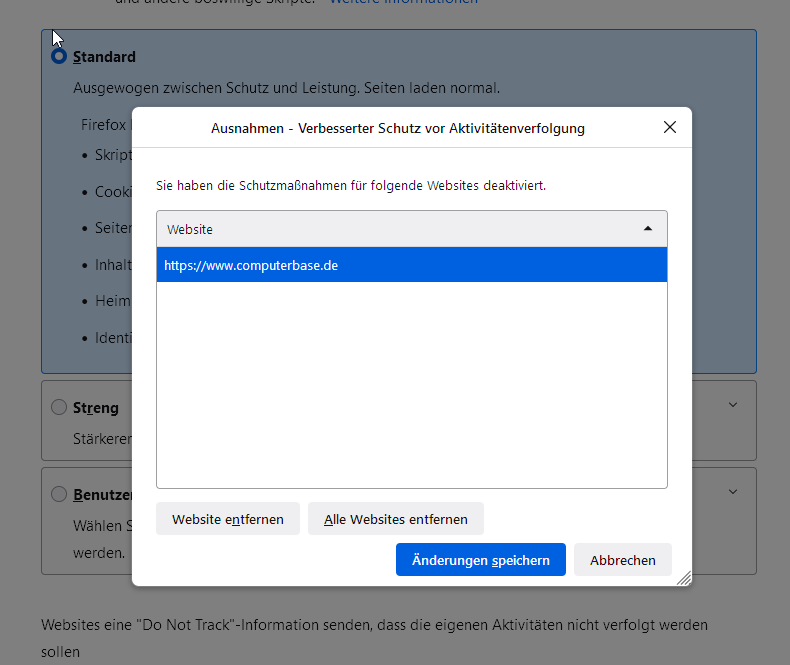Grab the dialog resize grip corner
This screenshot has height=665, width=790.
point(684,578)
